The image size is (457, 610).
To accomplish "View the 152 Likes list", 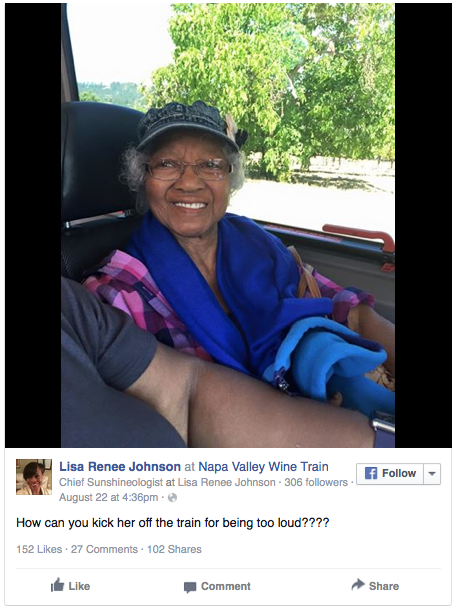I will tap(39, 549).
